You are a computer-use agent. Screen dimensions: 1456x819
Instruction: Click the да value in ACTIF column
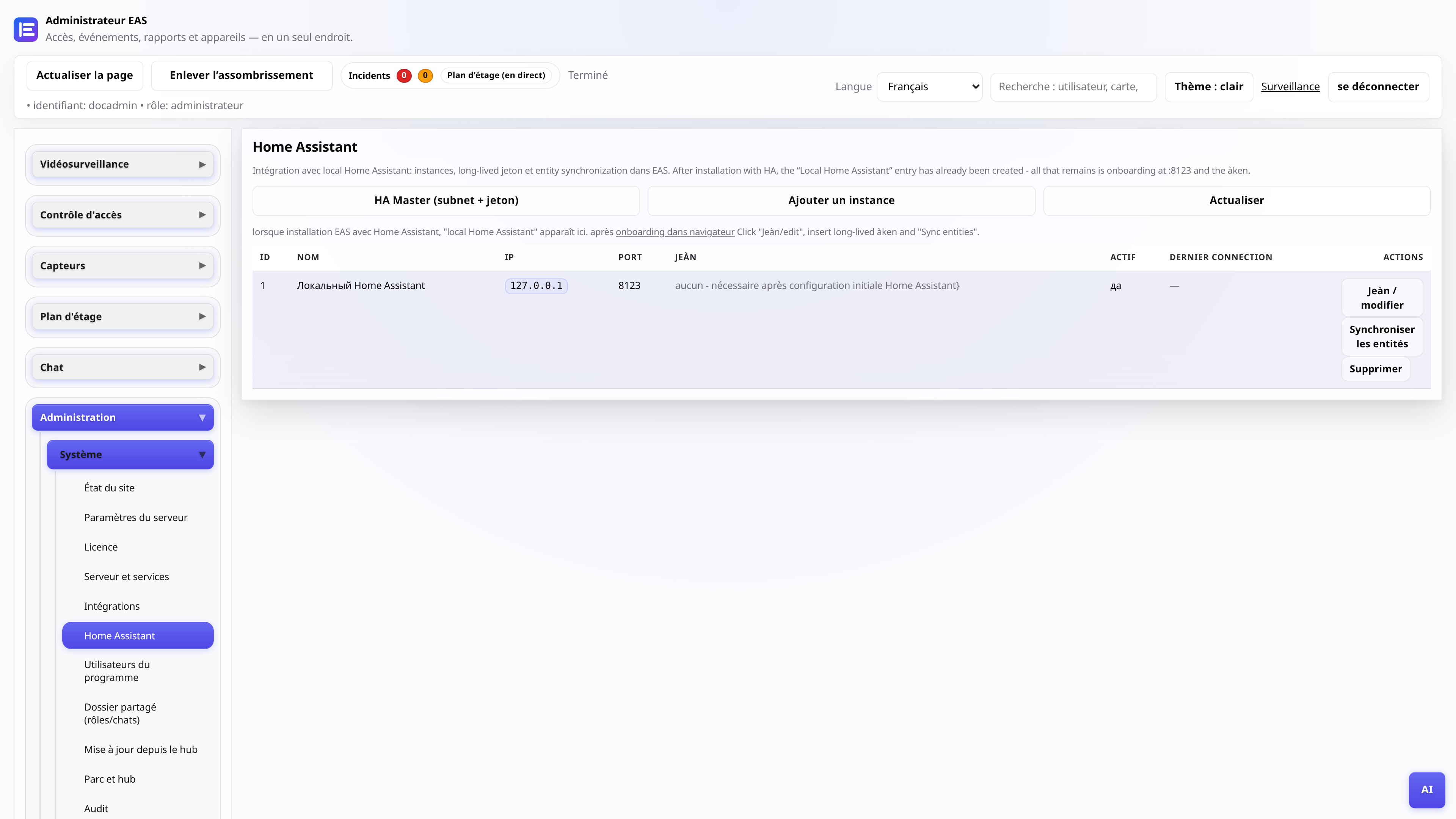coord(1115,286)
